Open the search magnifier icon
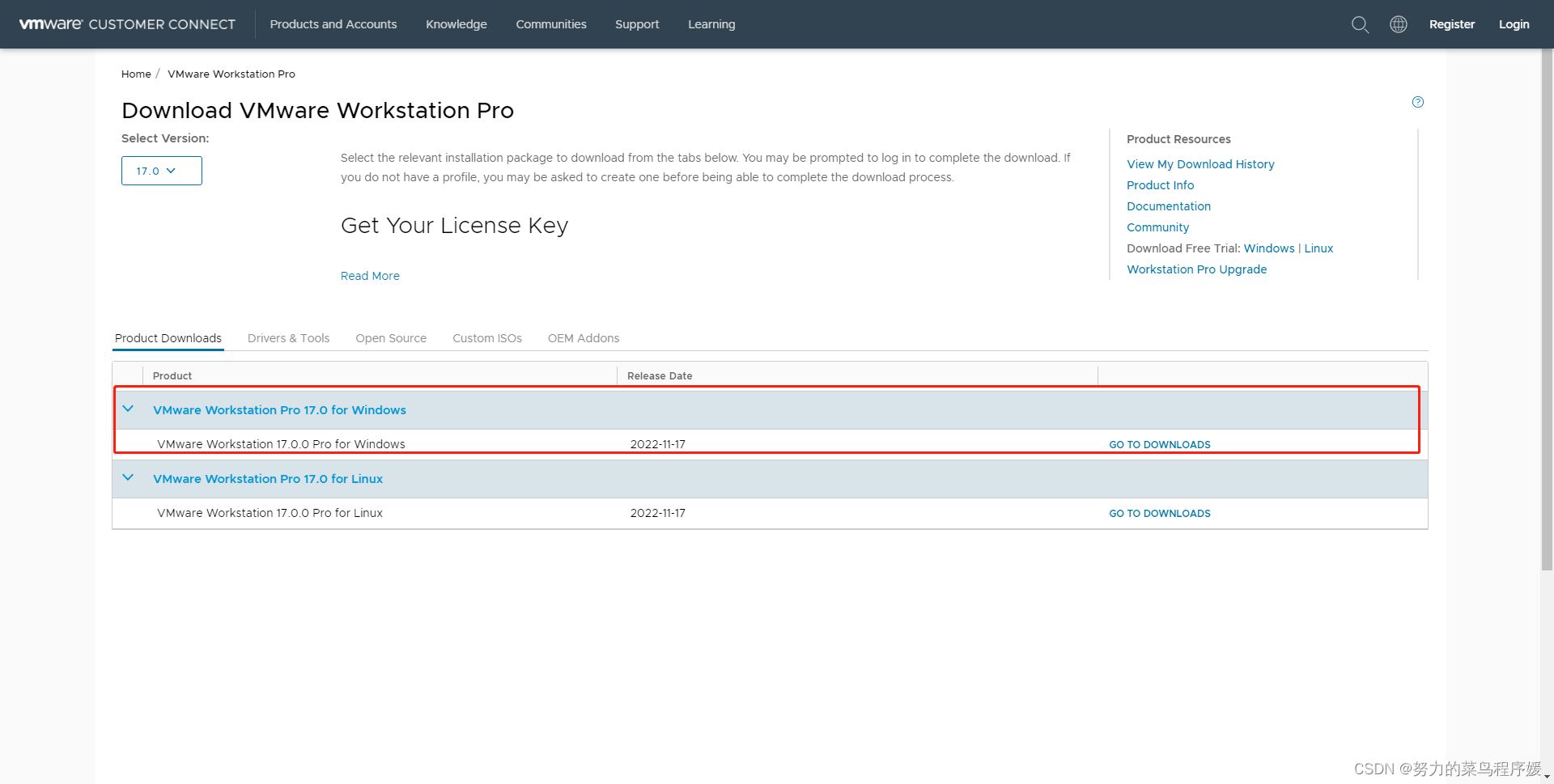 click(1360, 24)
